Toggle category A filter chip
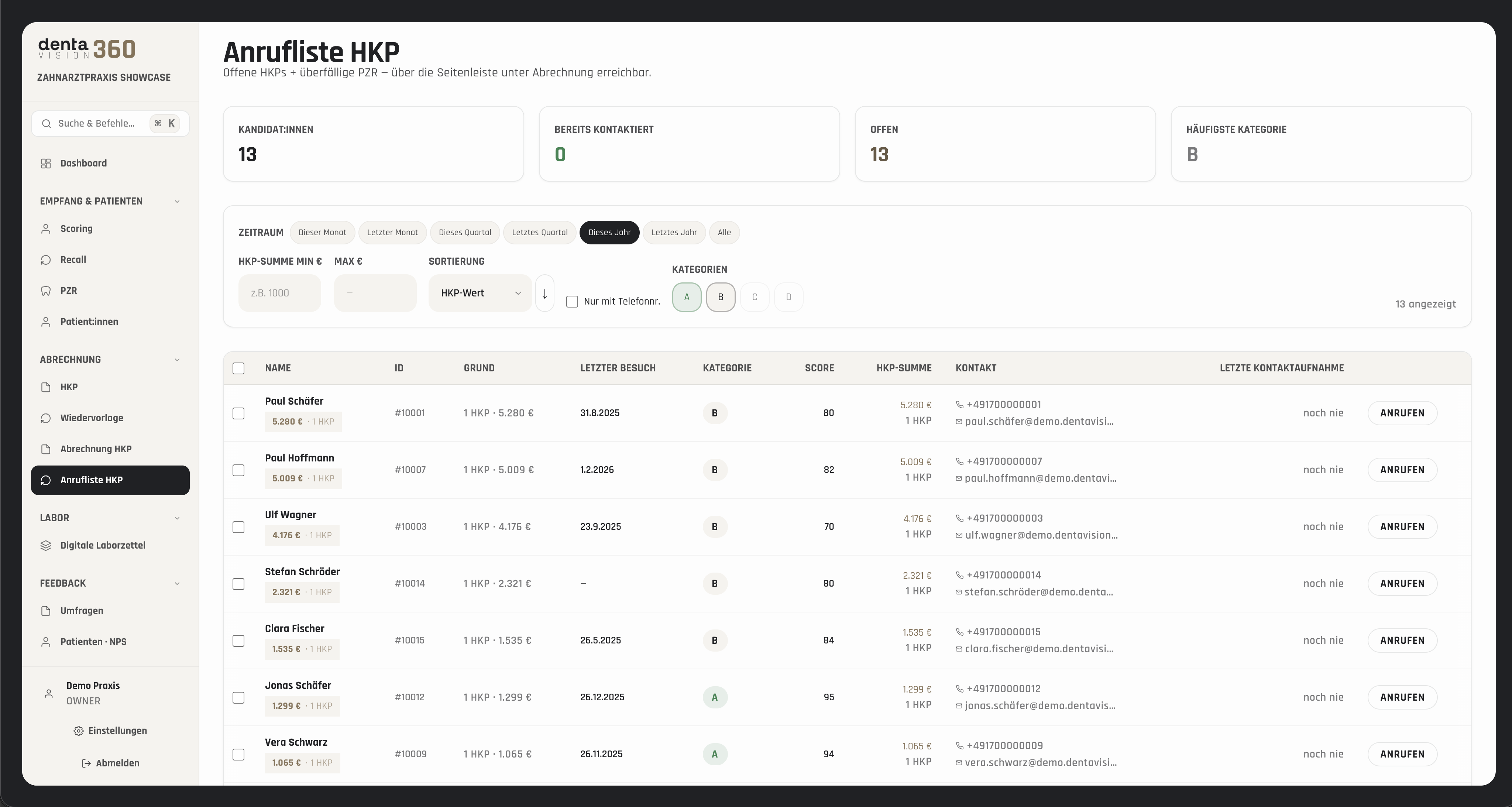Viewport: 1512px width, 807px height. click(x=687, y=297)
